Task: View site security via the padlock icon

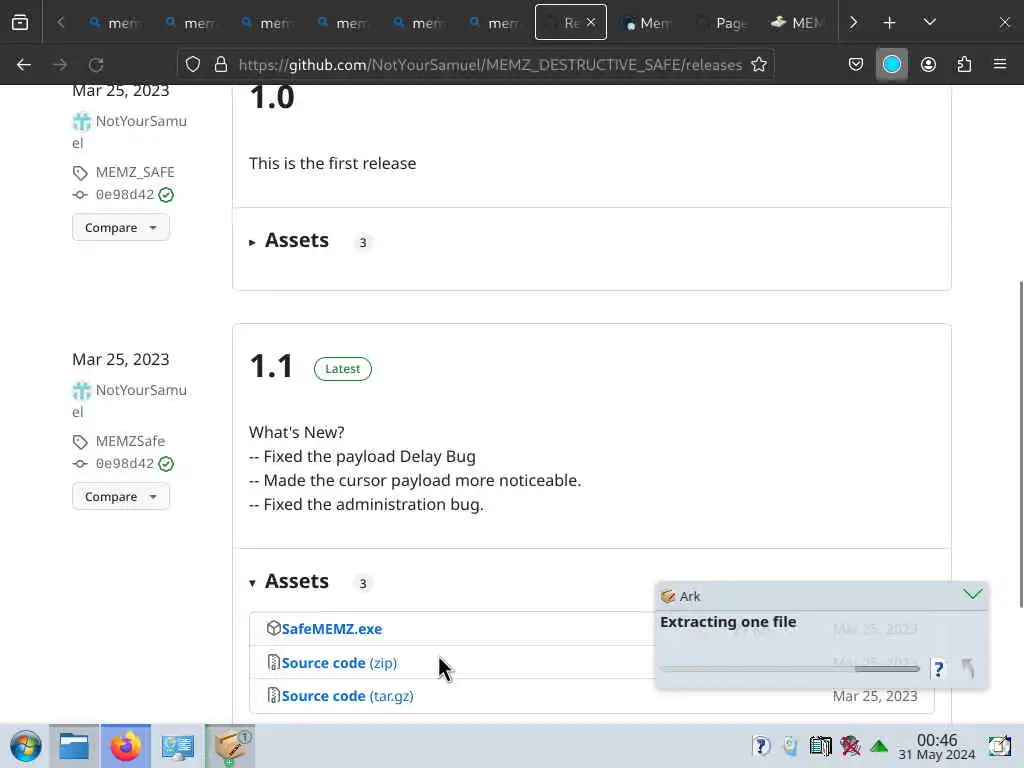Action: click(x=221, y=65)
